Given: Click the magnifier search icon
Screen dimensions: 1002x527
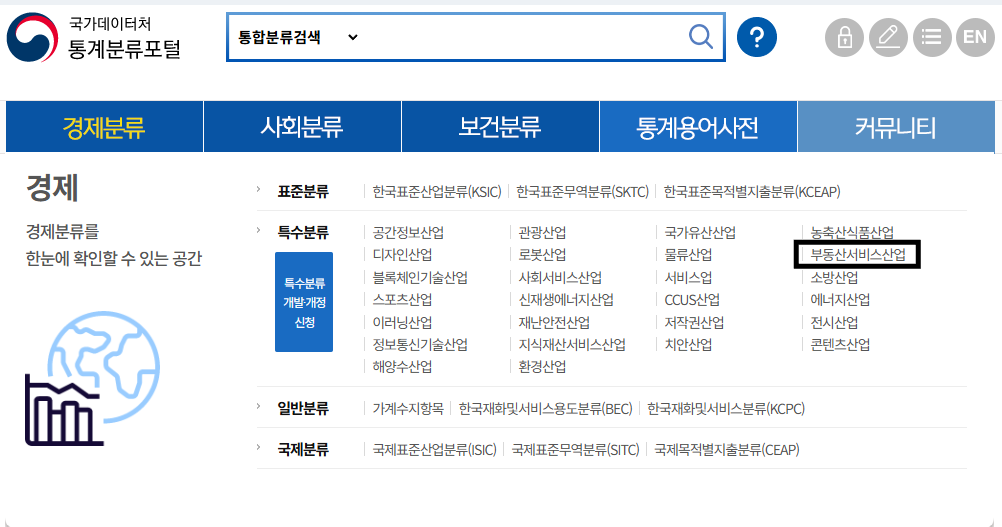Looking at the screenshot, I should (701, 37).
